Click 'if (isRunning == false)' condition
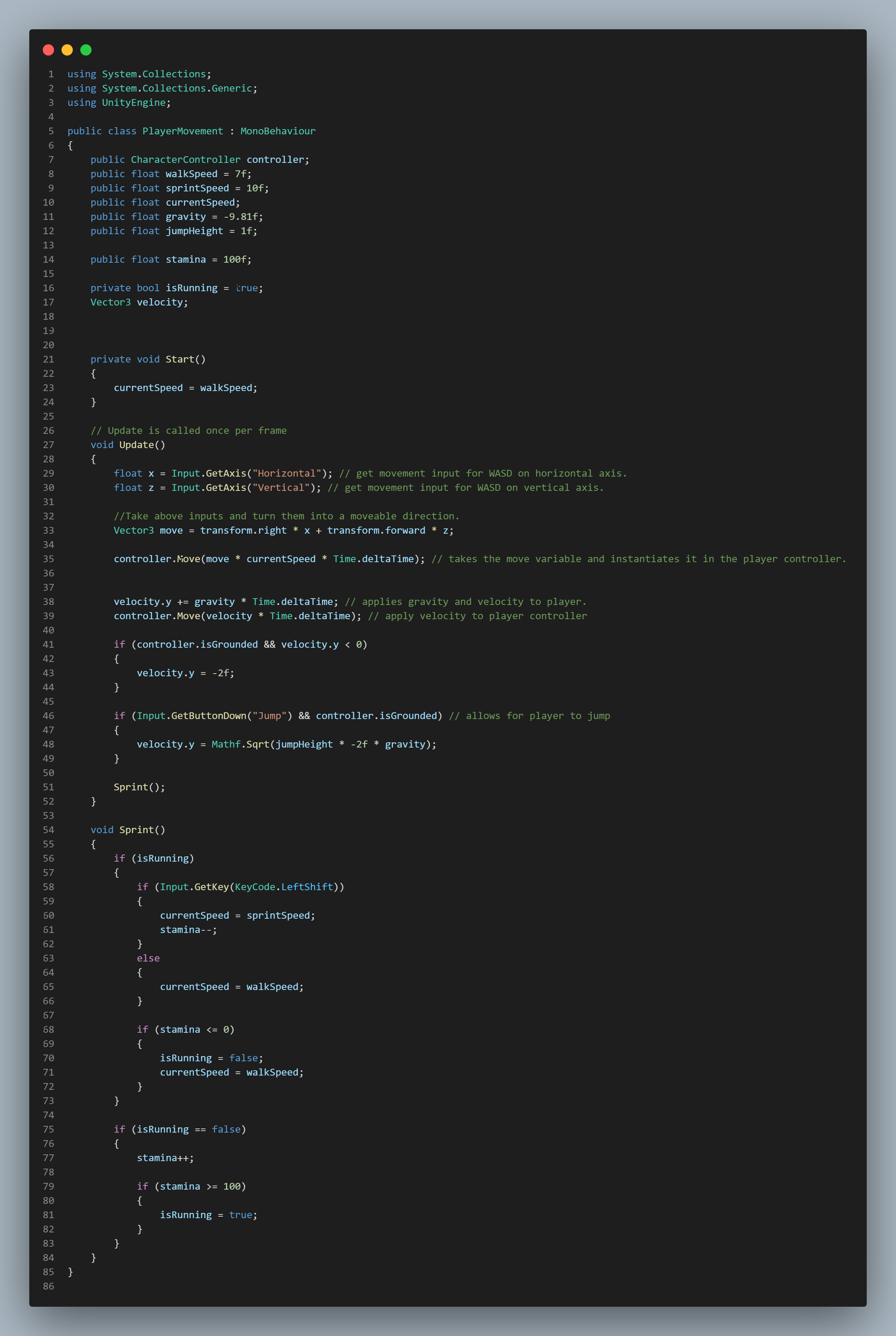 click(180, 1130)
